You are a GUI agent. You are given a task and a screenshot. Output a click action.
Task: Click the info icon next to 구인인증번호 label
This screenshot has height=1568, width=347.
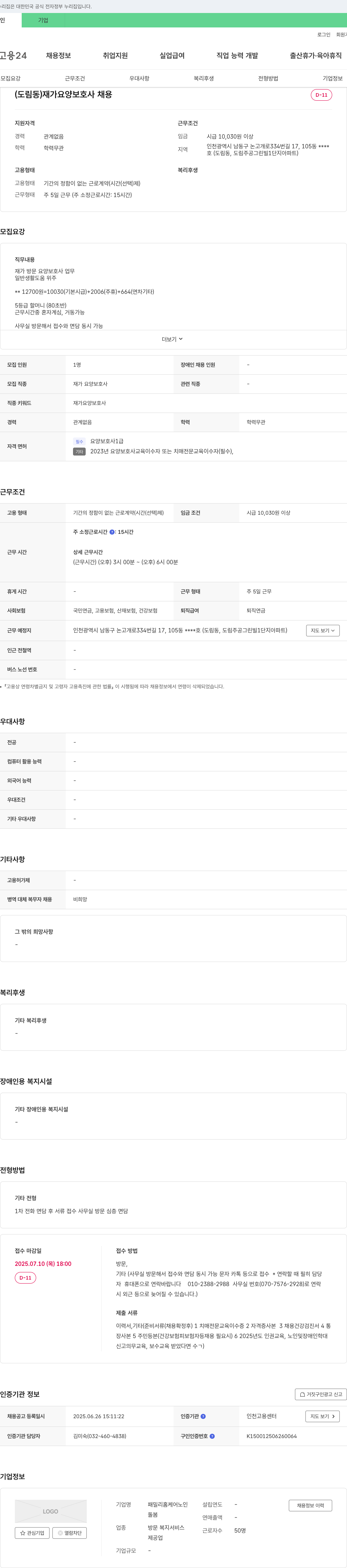212,1436
